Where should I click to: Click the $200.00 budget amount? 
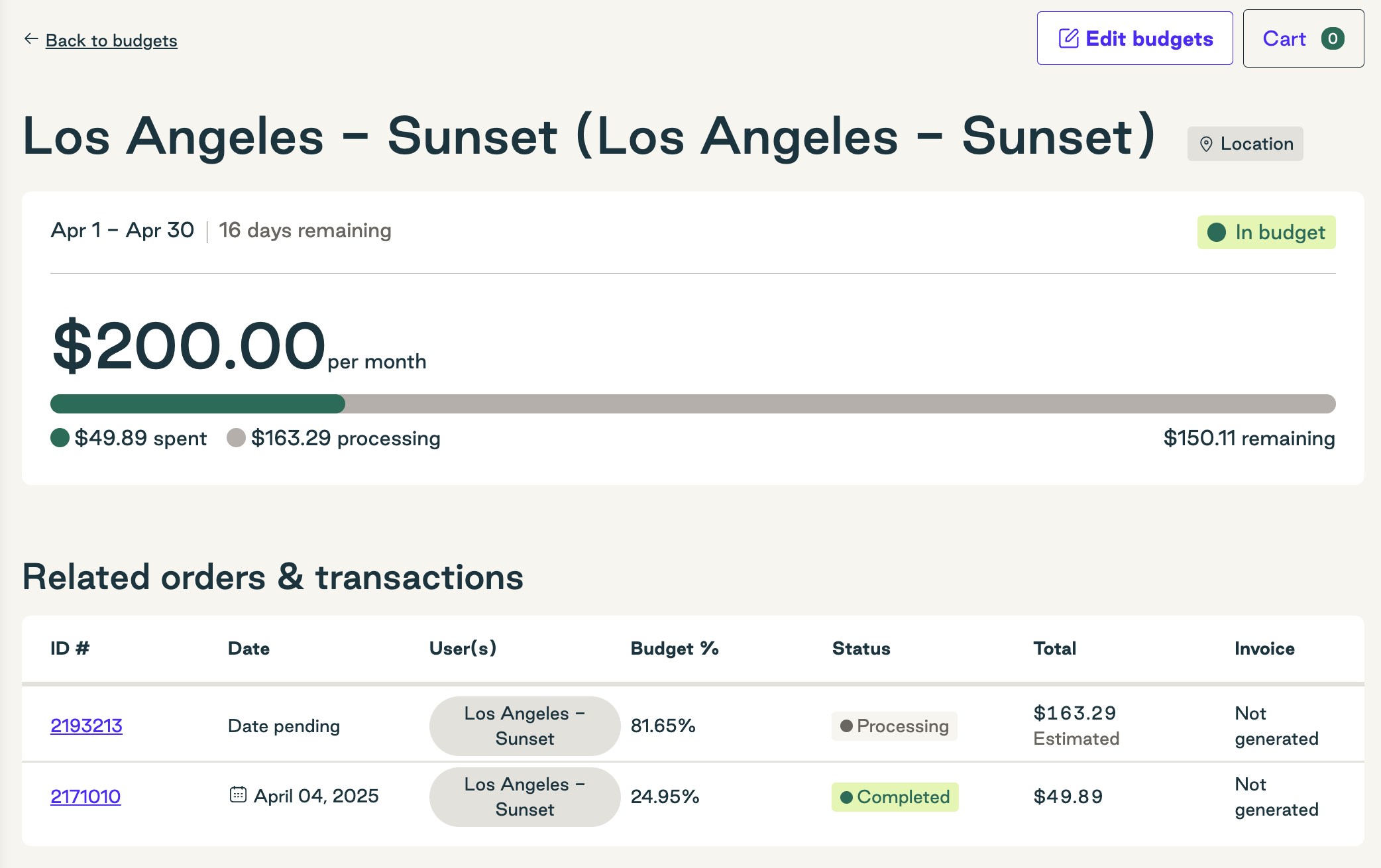pyautogui.click(x=188, y=345)
